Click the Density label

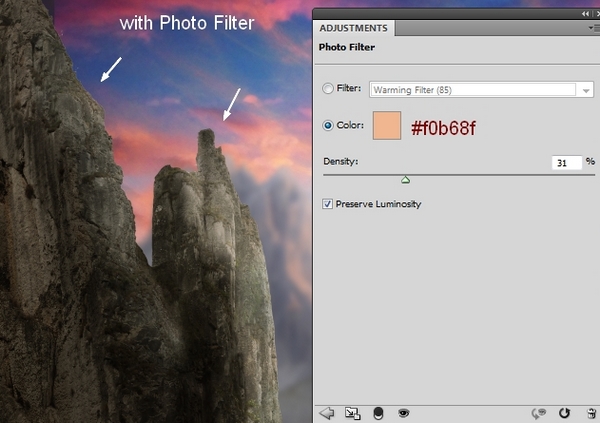[340, 161]
